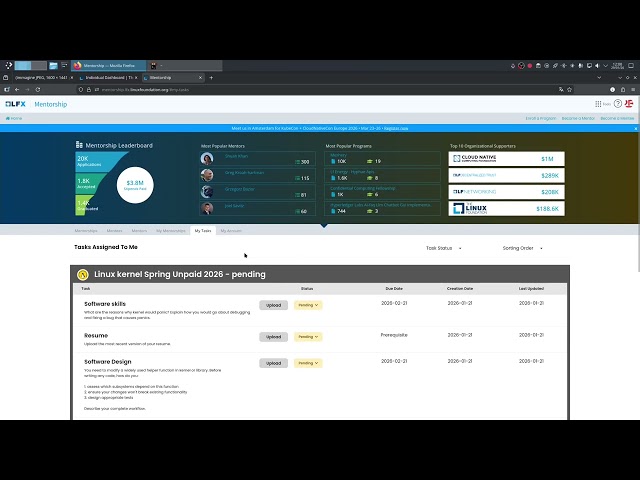Open the Firefox extensions icon in the toolbar
Viewport: 640px width, 480px height.
pyautogui.click(x=623, y=89)
